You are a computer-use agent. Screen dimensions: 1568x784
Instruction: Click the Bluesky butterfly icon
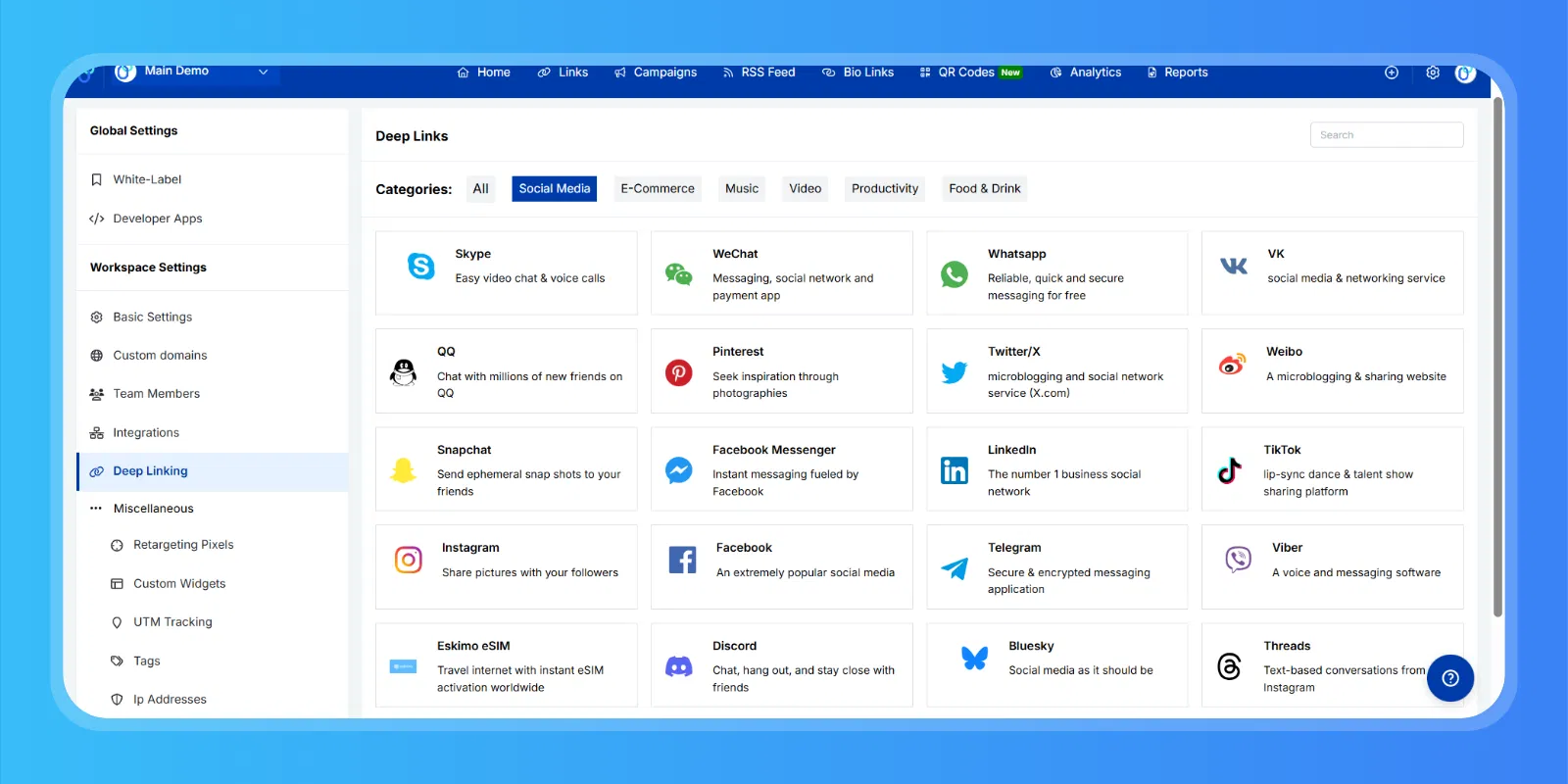point(974,659)
